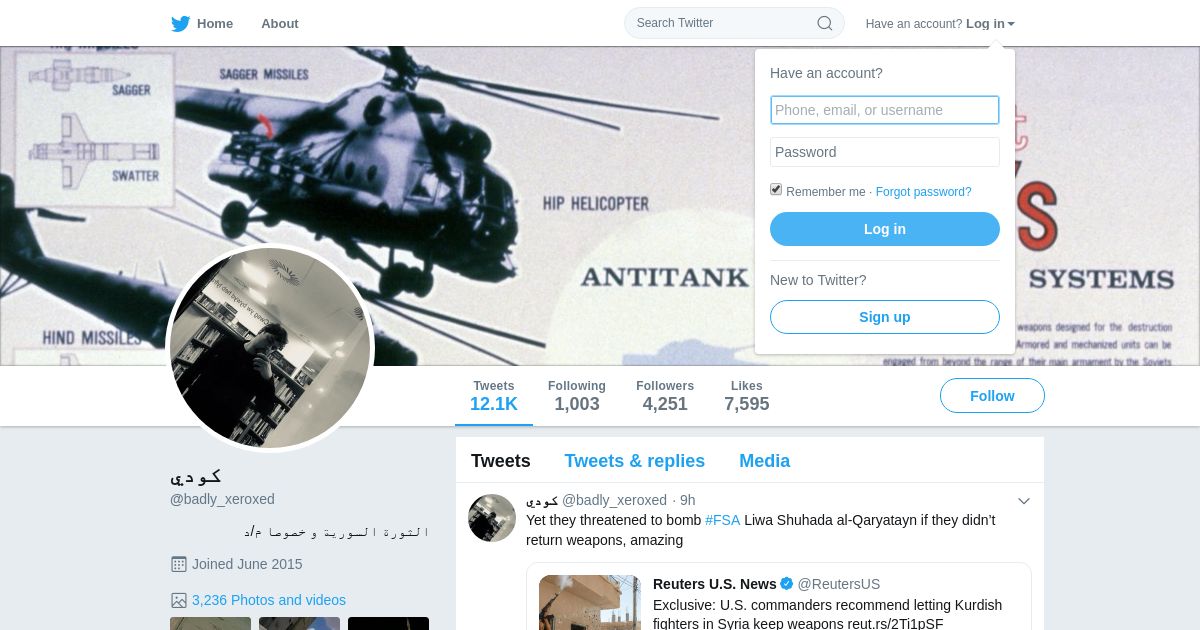
Task: Open the About menu item
Action: pyautogui.click(x=280, y=24)
